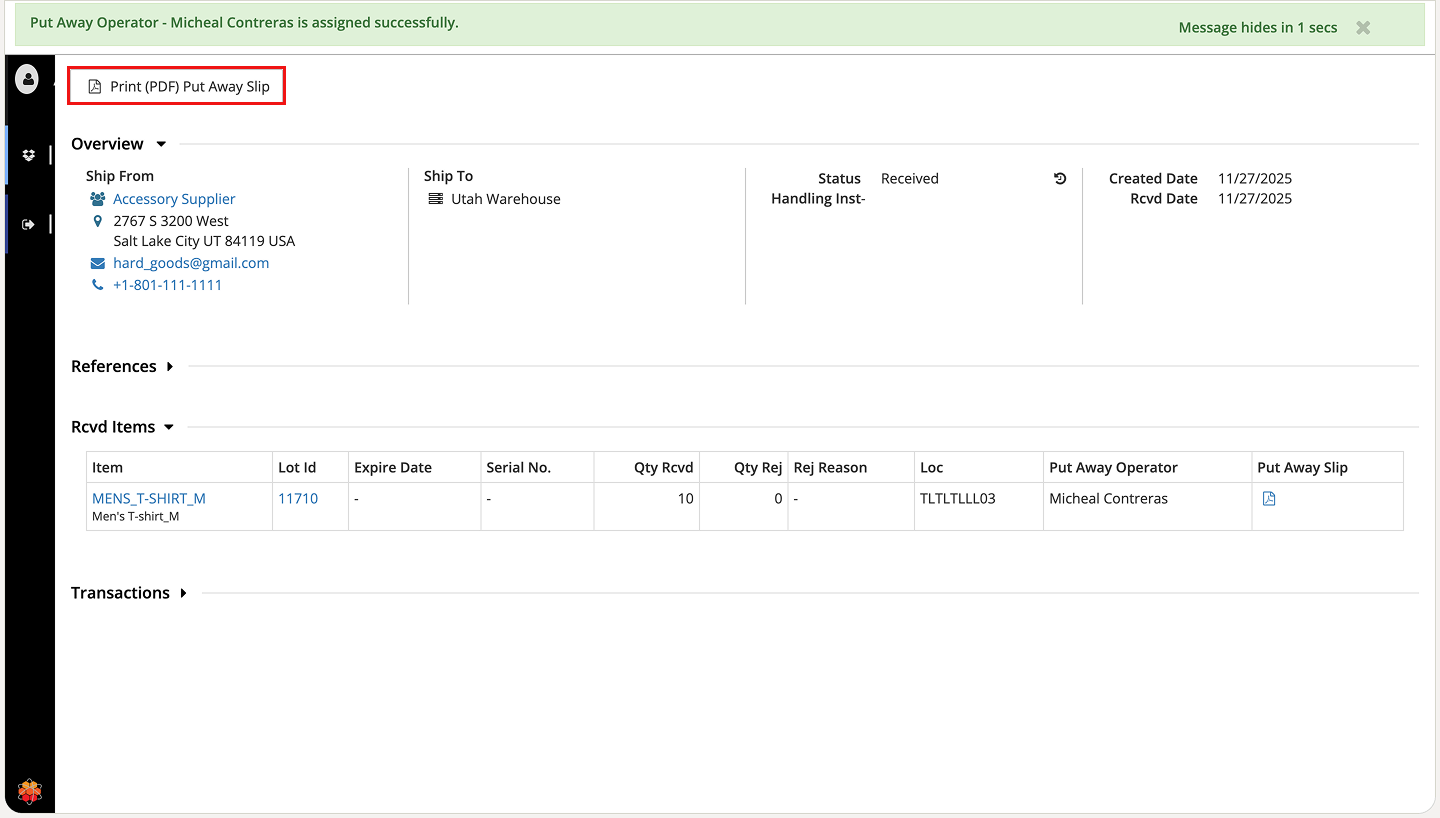Click the inventory boxes sidebar icon
The height and width of the screenshot is (818, 1440).
tap(28, 155)
